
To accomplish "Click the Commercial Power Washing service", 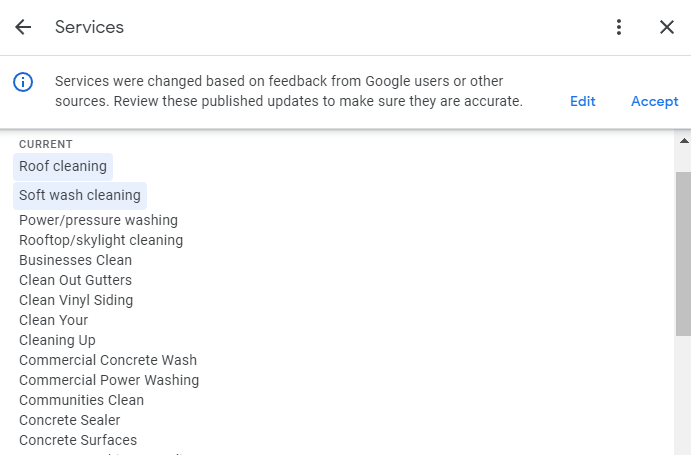I will 109,380.
